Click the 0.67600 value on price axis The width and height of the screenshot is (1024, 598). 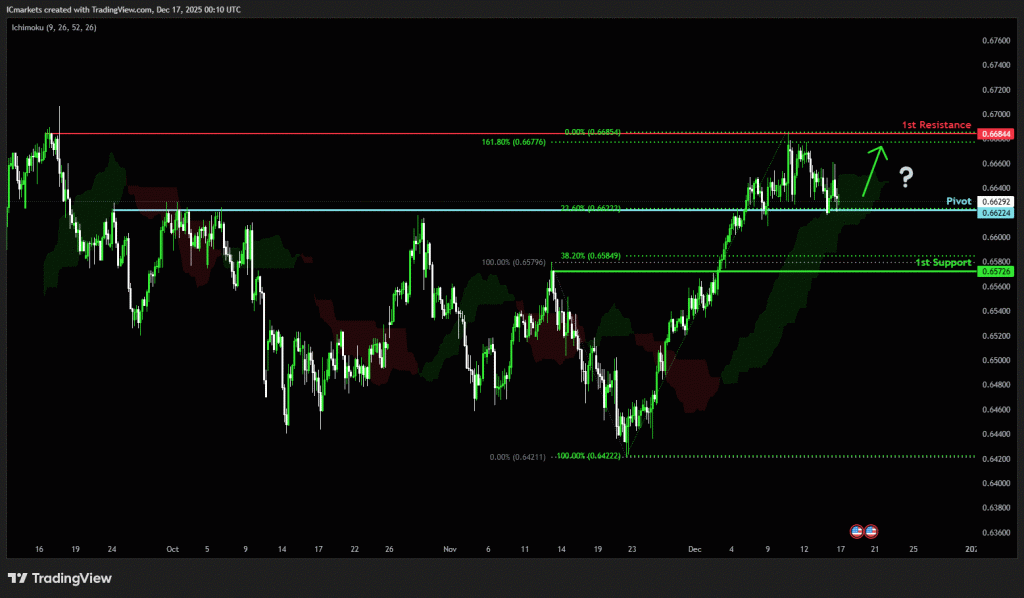996,41
